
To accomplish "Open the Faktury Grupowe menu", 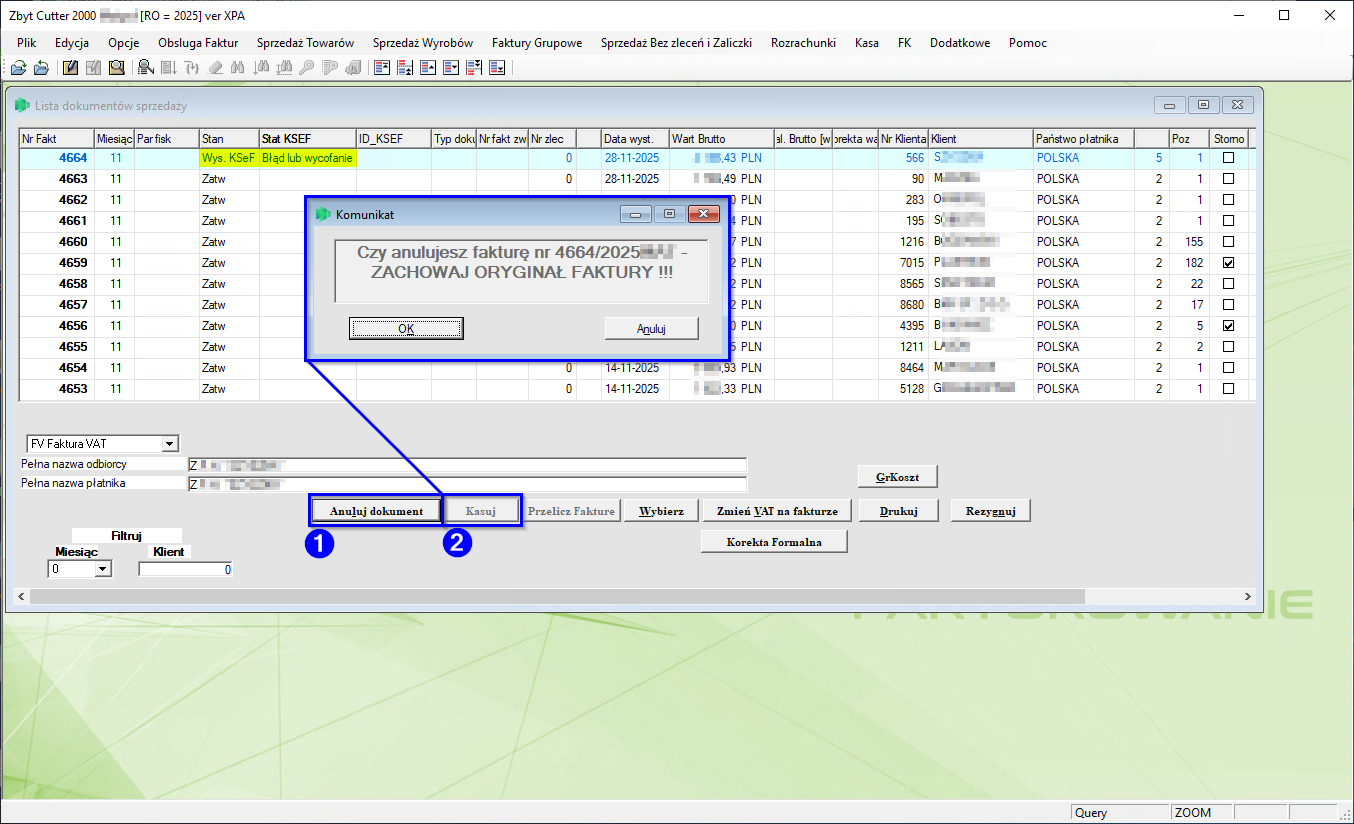I will coord(537,43).
